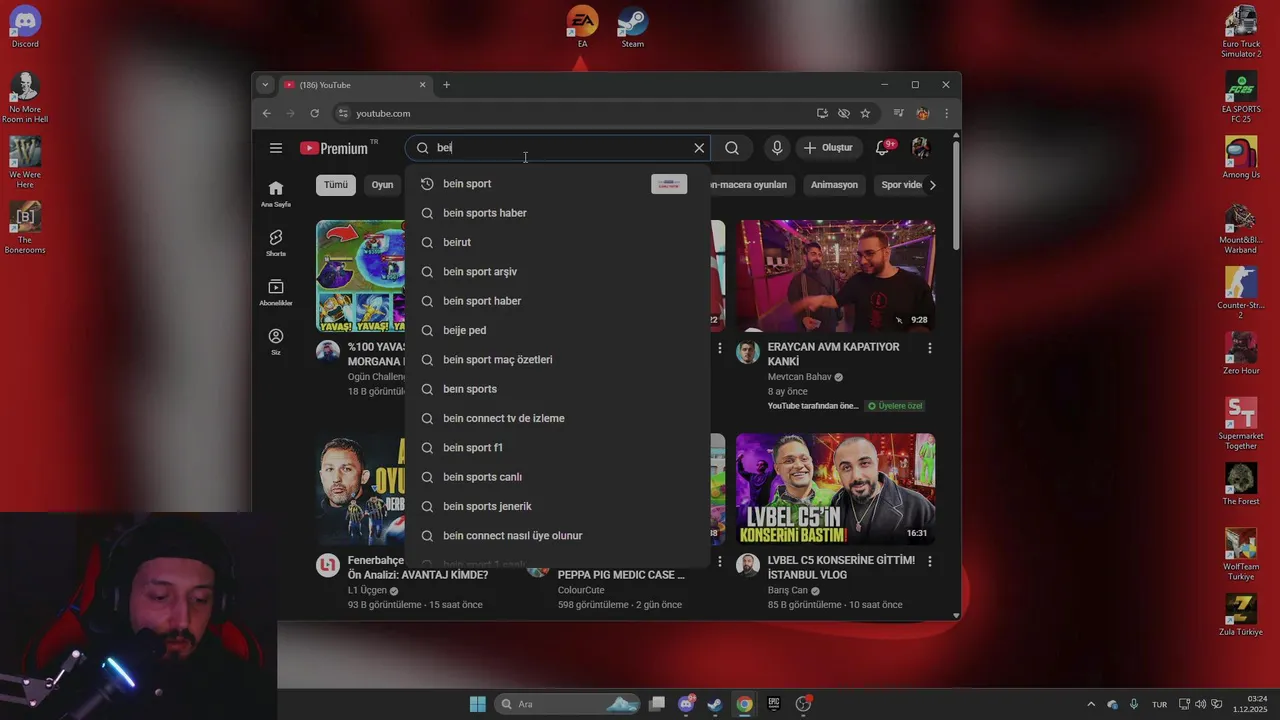Click the install app icon in address bar
This screenshot has width=1280, height=720.
click(x=822, y=114)
